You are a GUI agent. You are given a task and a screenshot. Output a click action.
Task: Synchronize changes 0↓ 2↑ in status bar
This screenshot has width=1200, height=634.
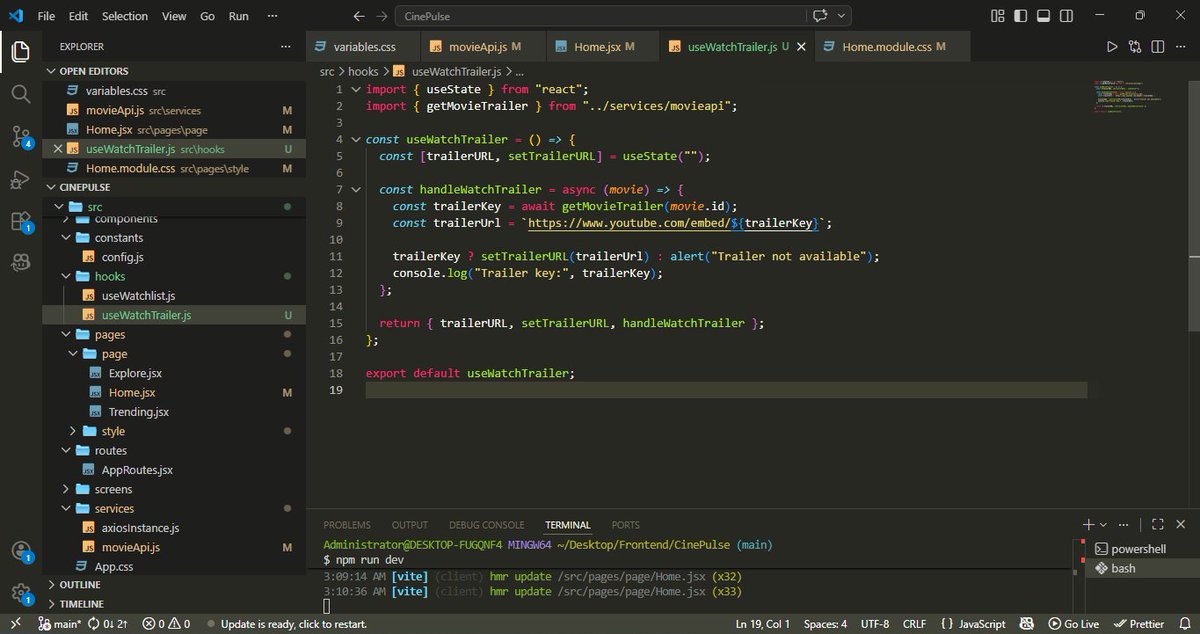(x=108, y=623)
